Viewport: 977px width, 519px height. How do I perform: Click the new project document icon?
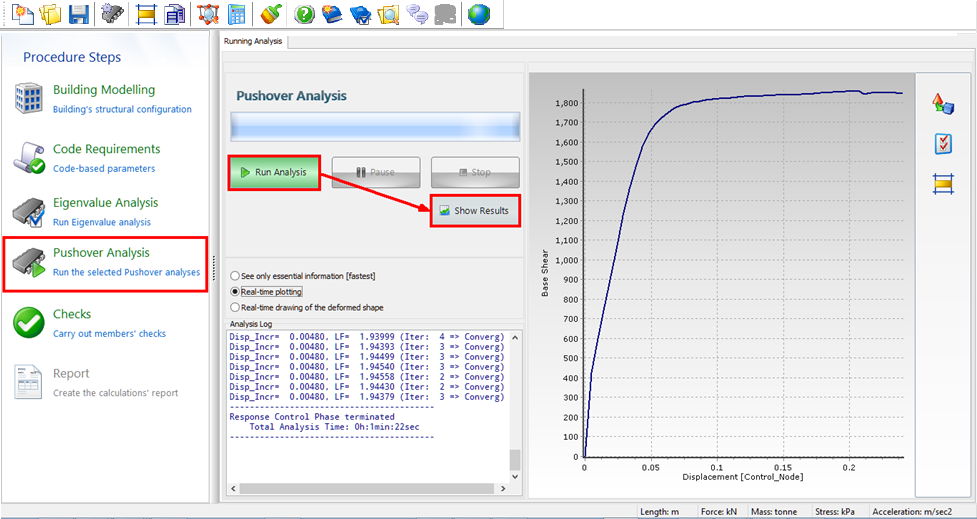(22, 14)
